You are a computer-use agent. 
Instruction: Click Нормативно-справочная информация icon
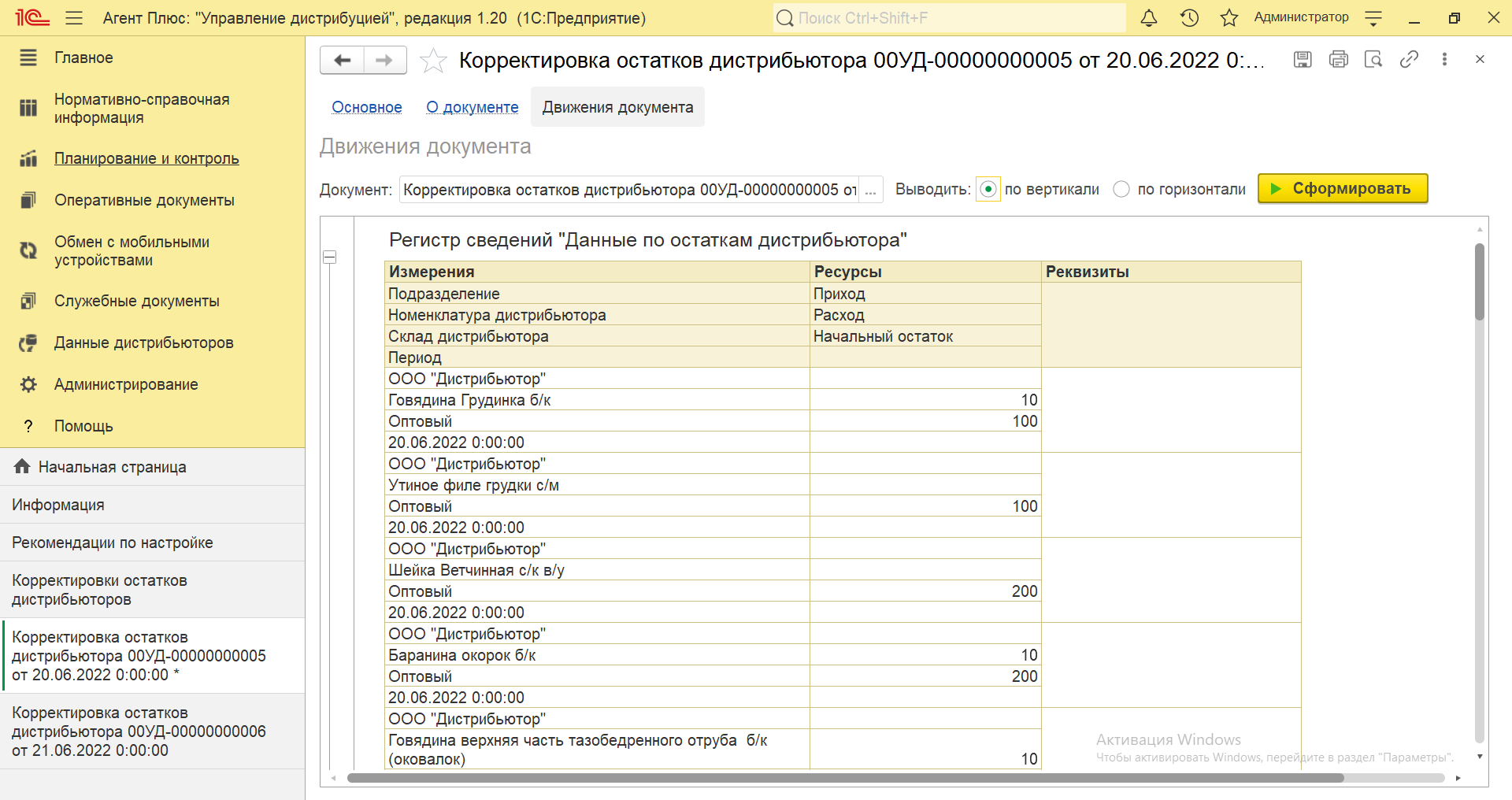28,108
